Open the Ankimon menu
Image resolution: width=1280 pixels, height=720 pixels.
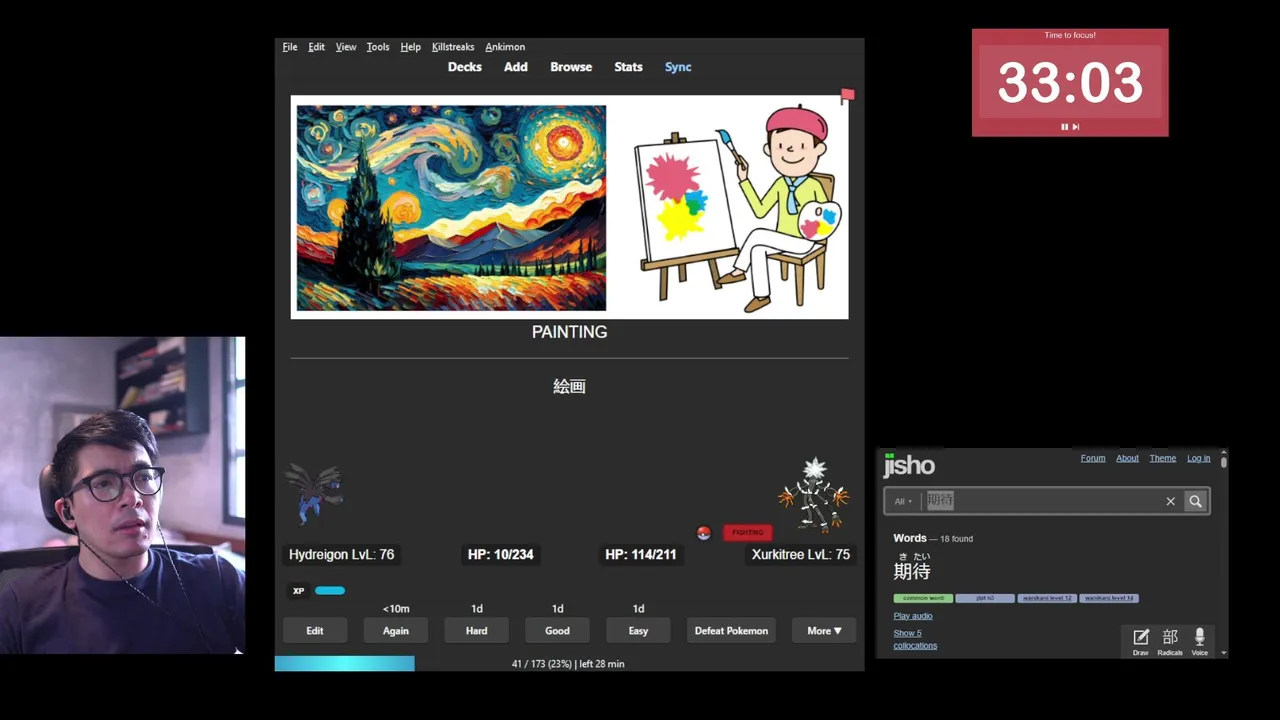tap(505, 47)
